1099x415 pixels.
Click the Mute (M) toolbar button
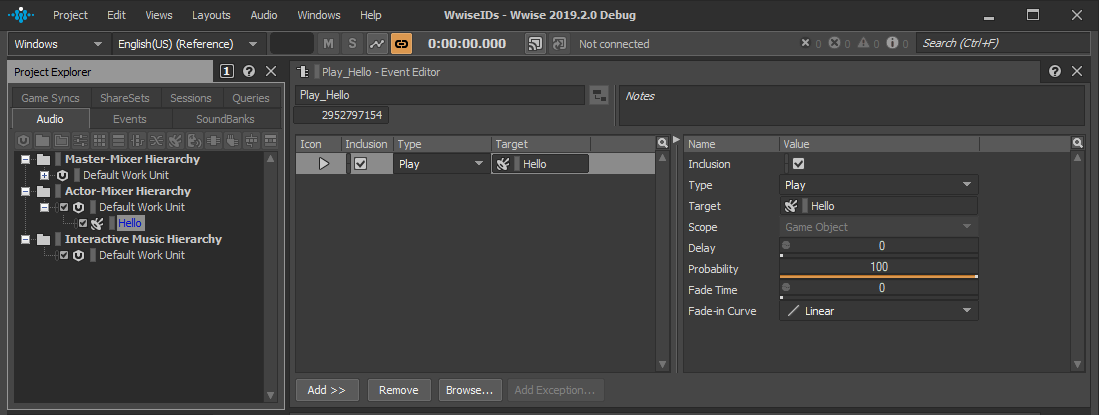(x=329, y=44)
